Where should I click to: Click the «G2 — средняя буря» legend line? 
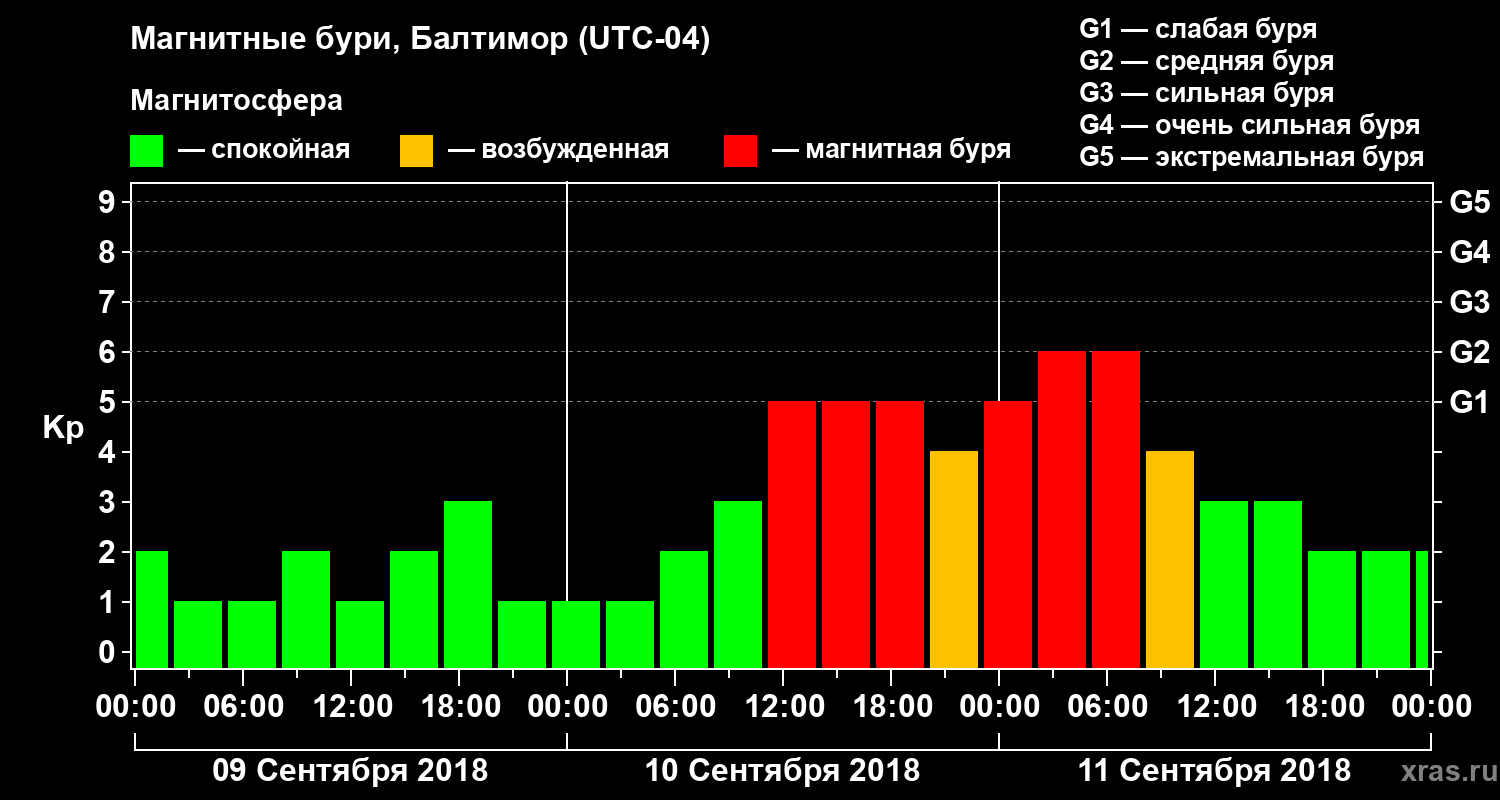pyautogui.click(x=1206, y=61)
